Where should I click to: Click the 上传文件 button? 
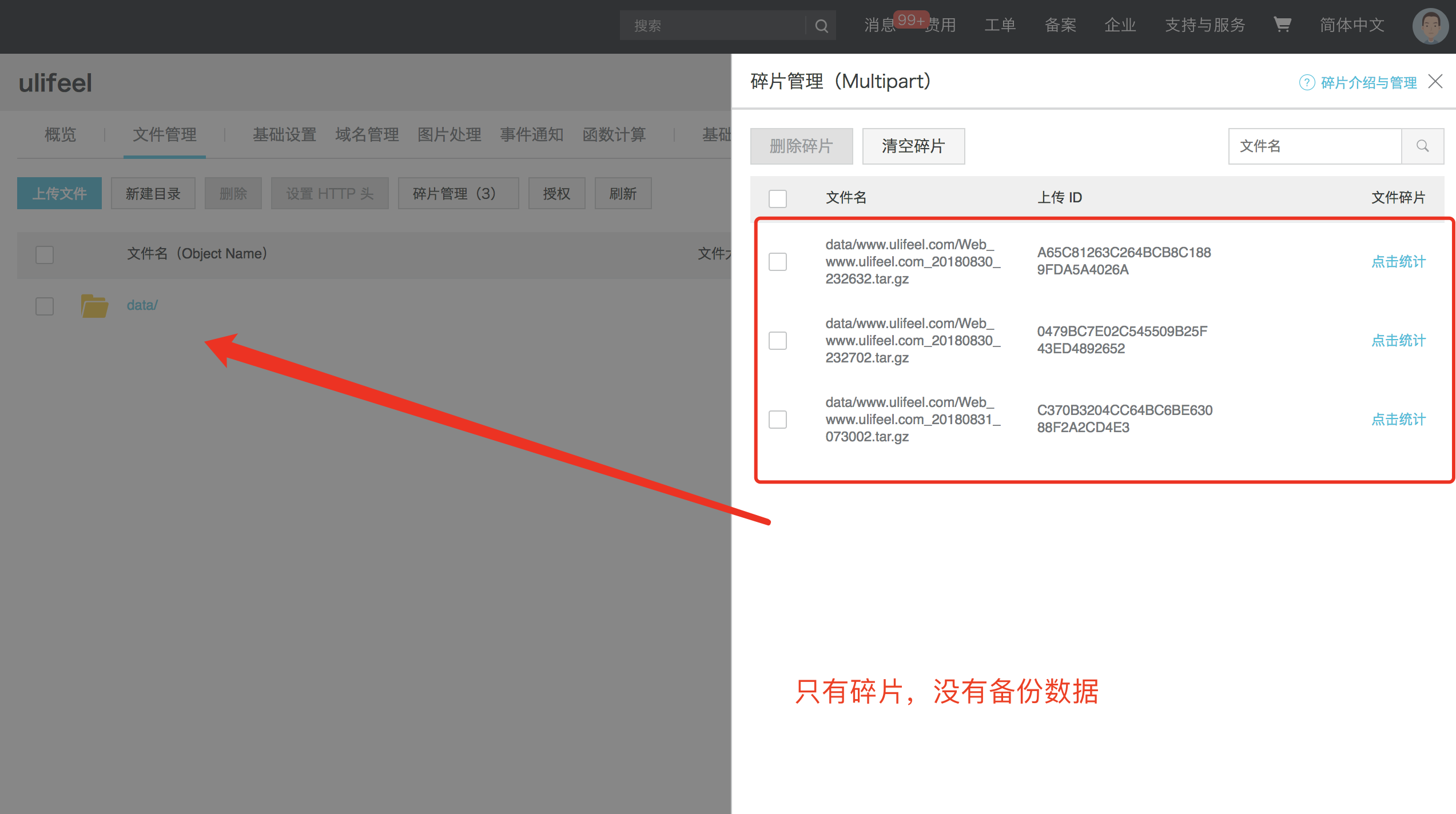click(59, 193)
